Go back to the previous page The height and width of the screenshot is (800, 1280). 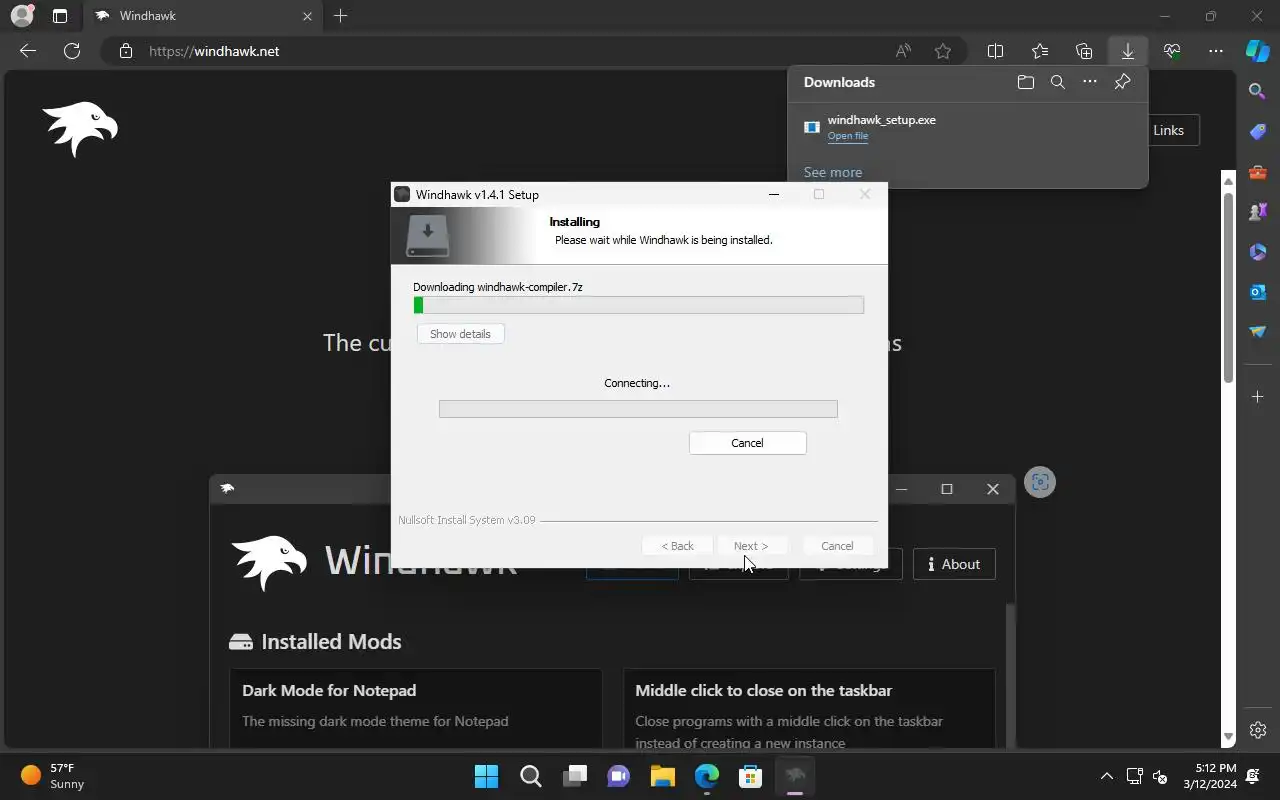tap(28, 51)
